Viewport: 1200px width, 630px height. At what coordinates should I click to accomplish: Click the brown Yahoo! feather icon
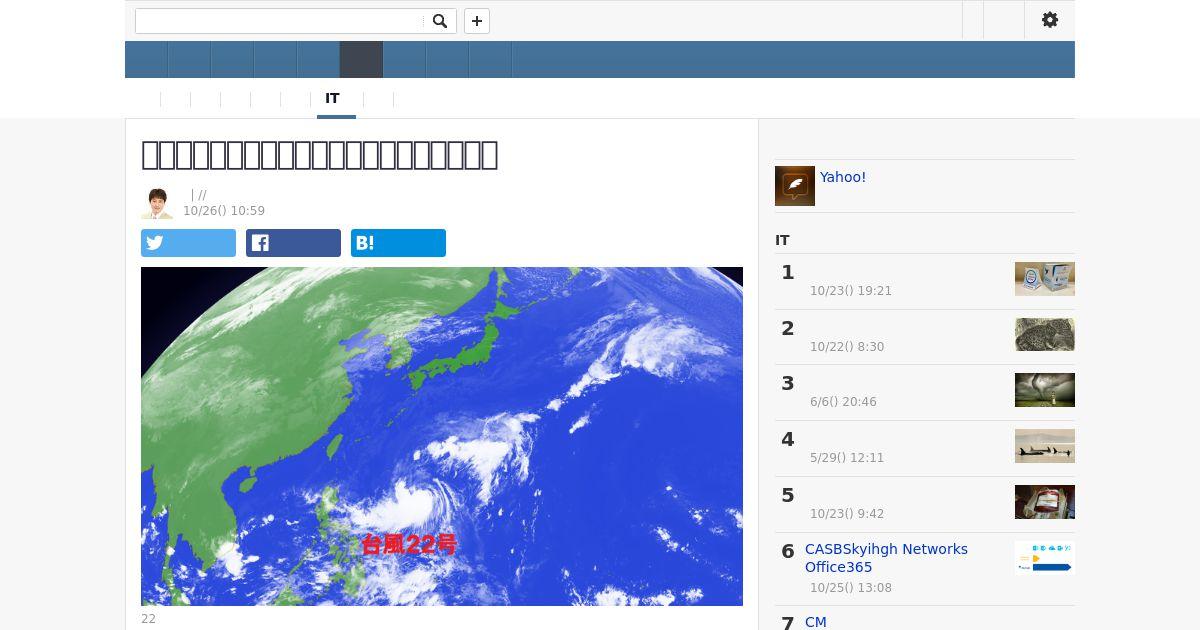(795, 186)
